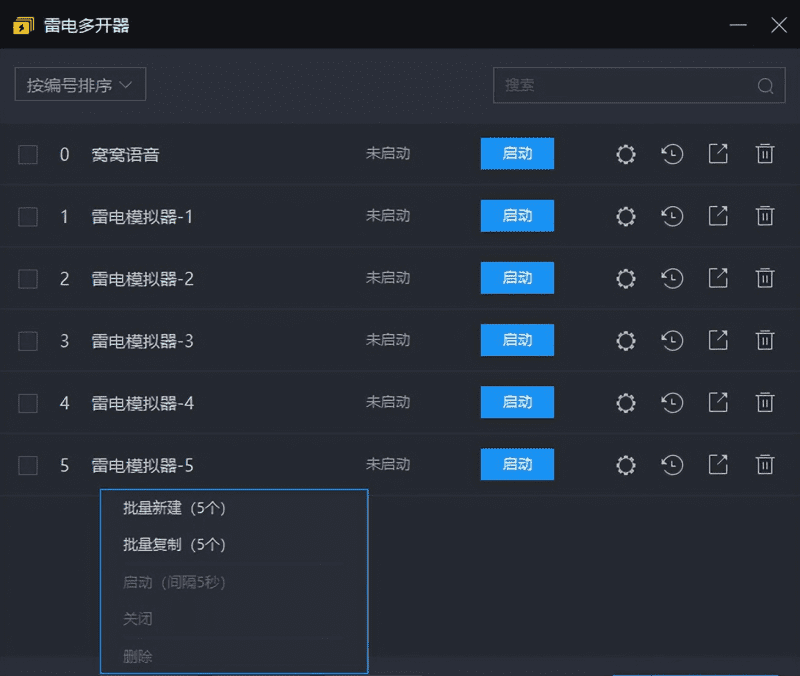Open the 按编号排序 sorting dropdown
Screen dimensions: 800x676
click(79, 84)
